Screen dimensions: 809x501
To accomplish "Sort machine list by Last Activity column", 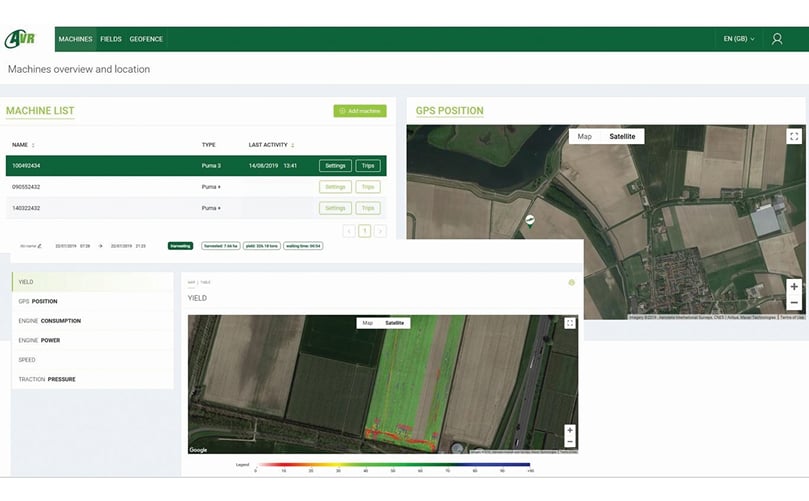I will [x=271, y=145].
